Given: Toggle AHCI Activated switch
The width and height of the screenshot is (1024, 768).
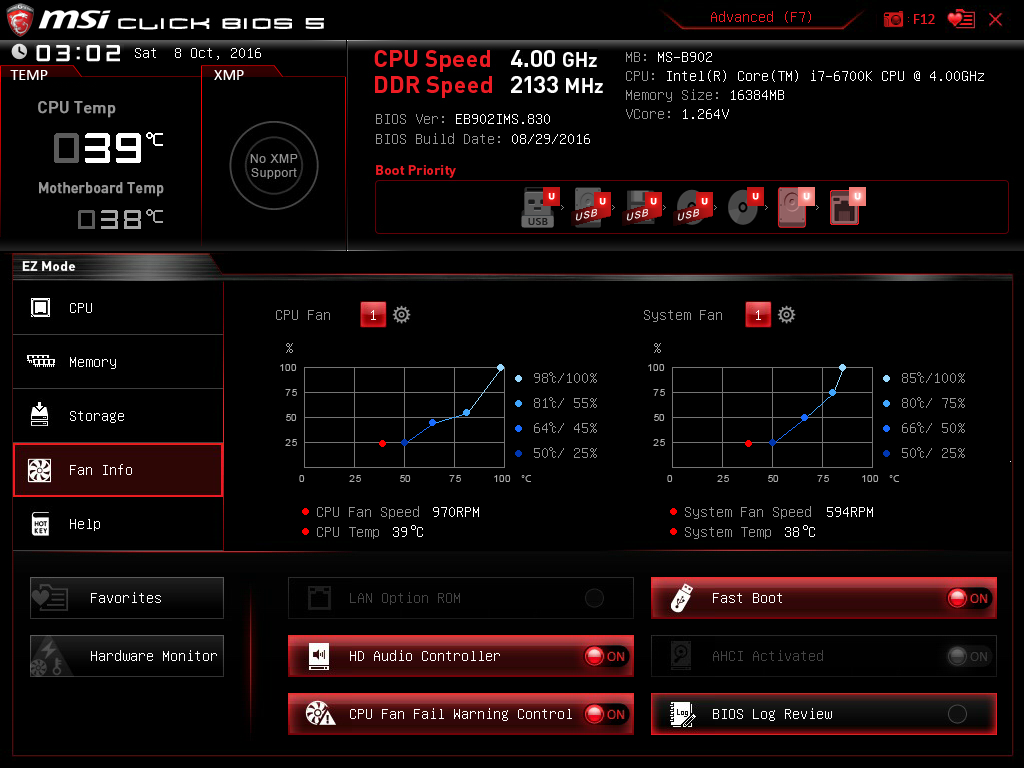Looking at the screenshot, I should [969, 656].
